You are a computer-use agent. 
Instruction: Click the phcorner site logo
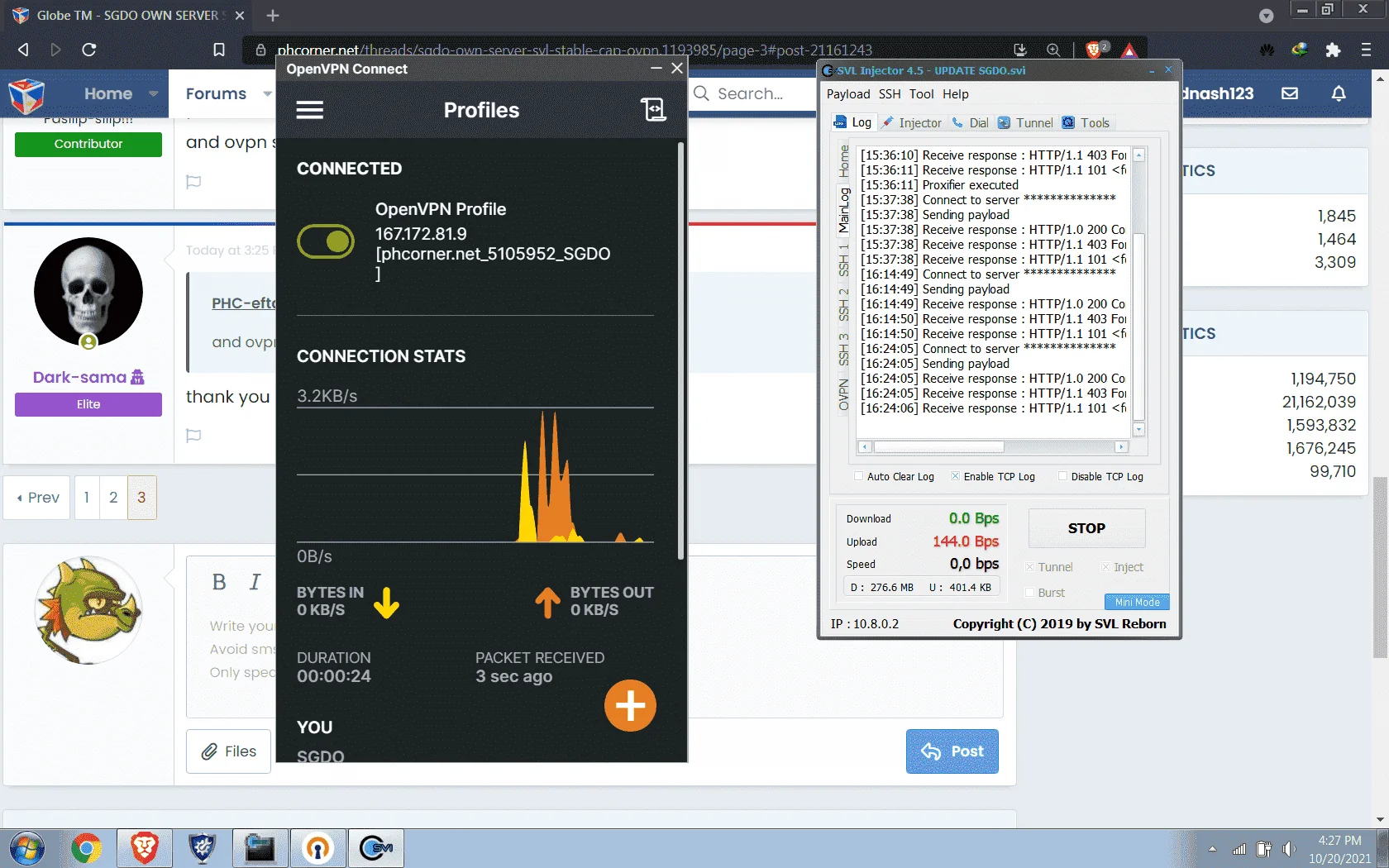26,96
